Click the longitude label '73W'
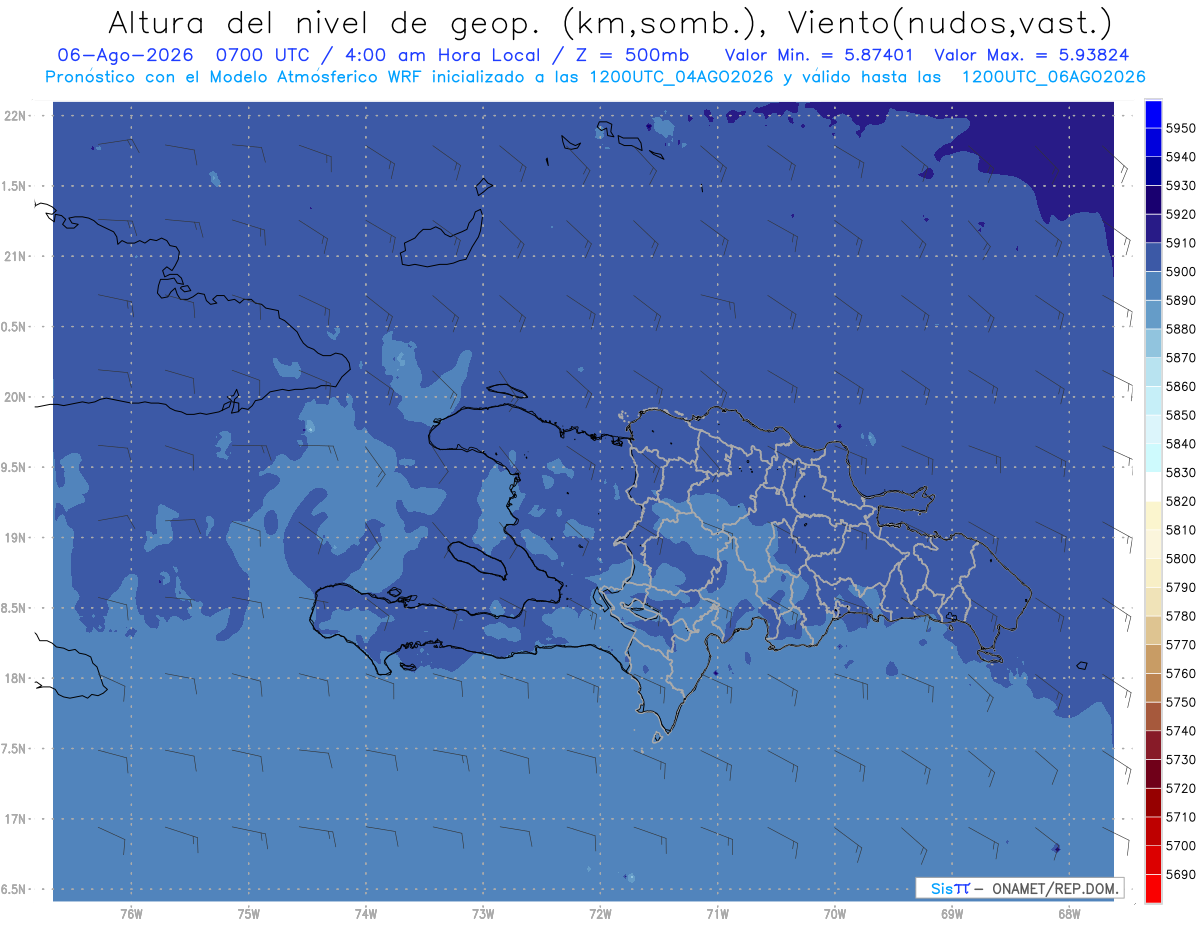Image resolution: width=1200 pixels, height=927 pixels. tap(483, 914)
